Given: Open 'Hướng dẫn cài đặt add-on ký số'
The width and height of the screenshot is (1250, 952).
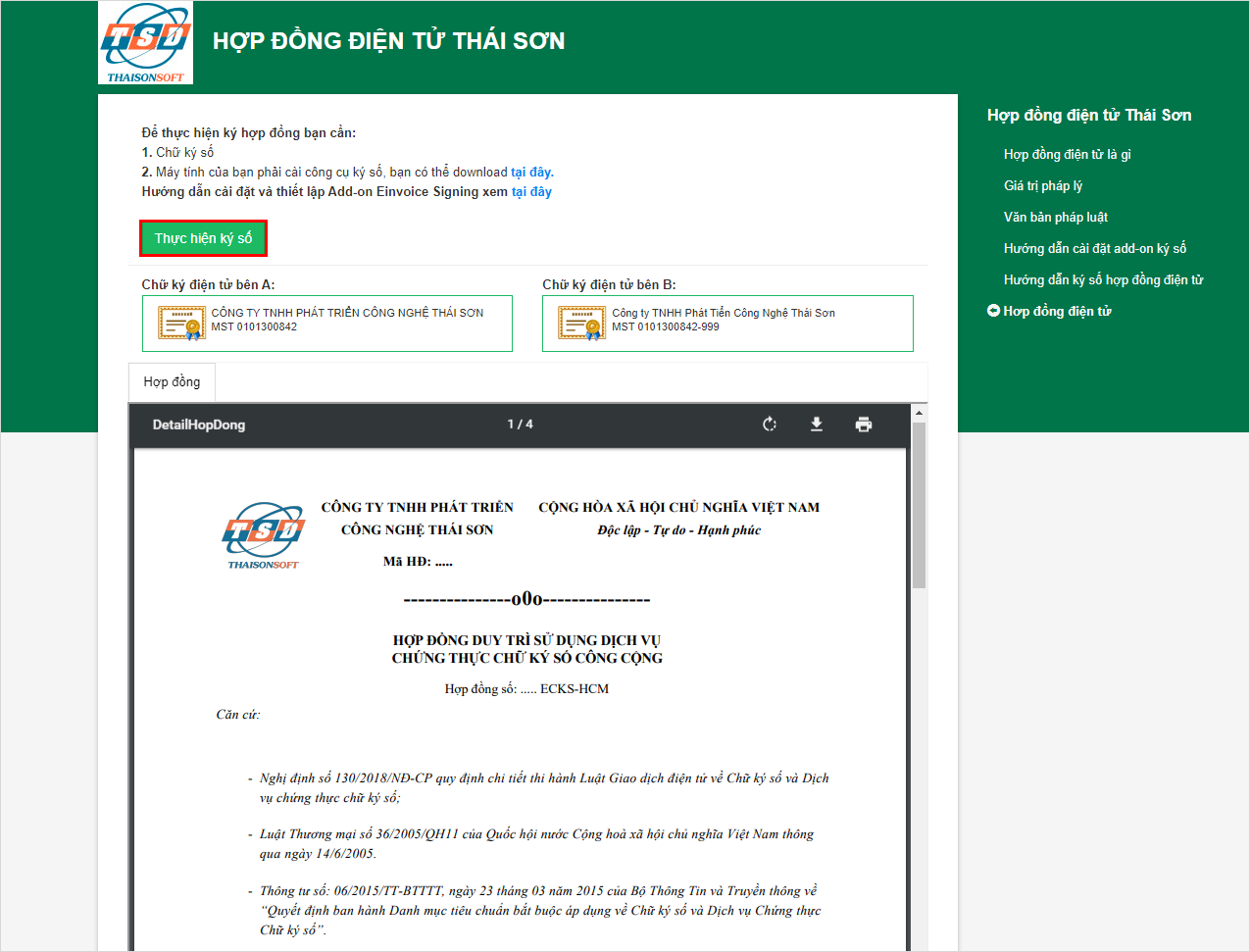Looking at the screenshot, I should pos(1095,248).
